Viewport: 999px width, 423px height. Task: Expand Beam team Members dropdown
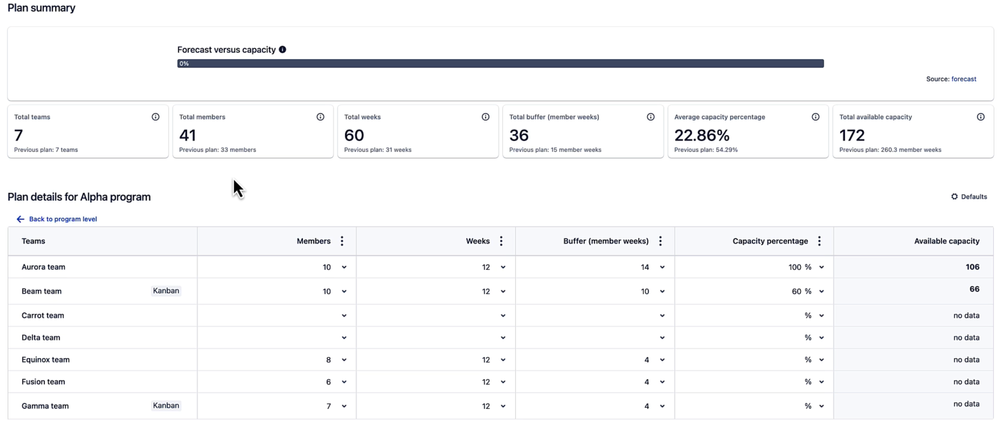pos(344,291)
